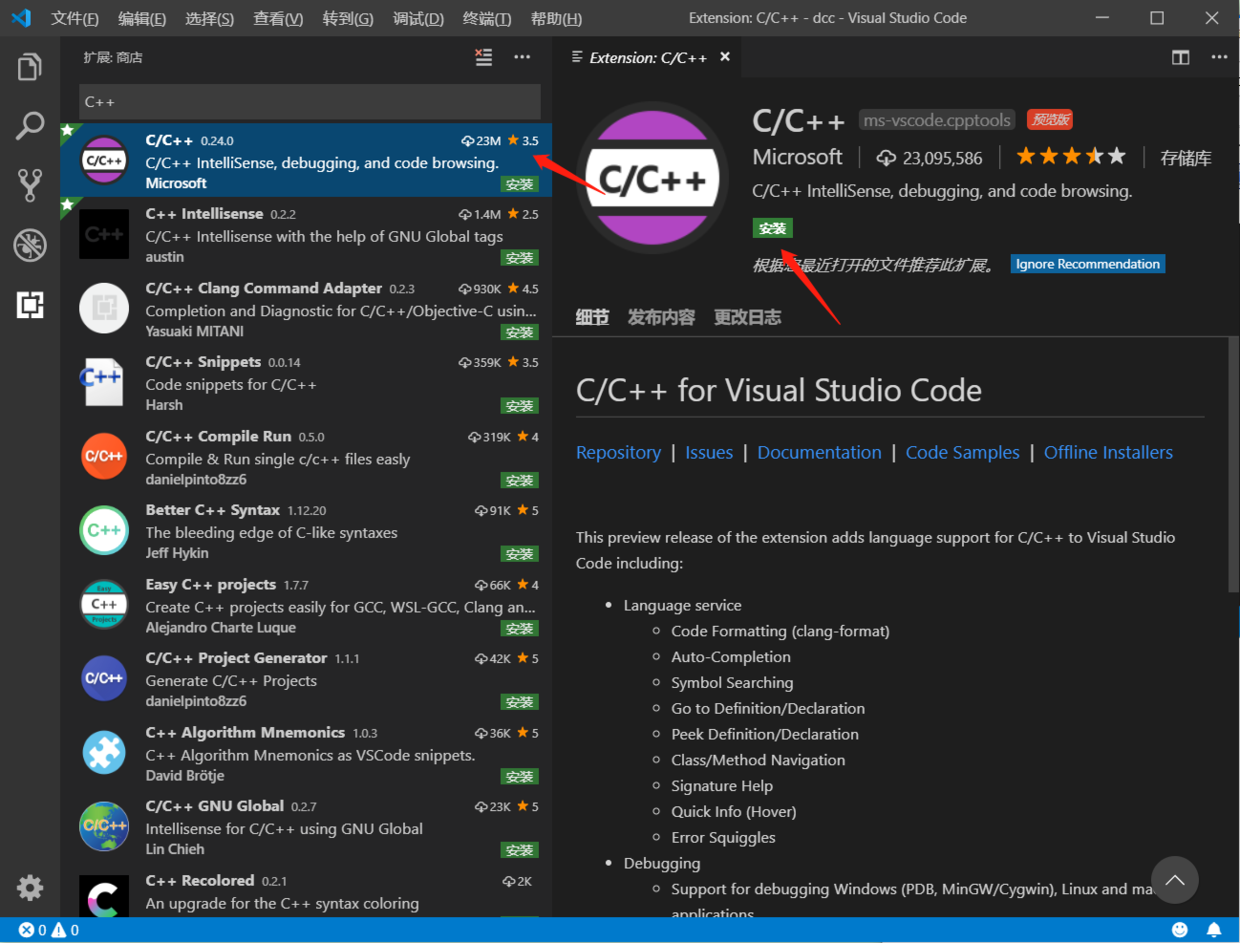The image size is (1240, 943).
Task: Open the Code Samples link
Action: tap(962, 452)
